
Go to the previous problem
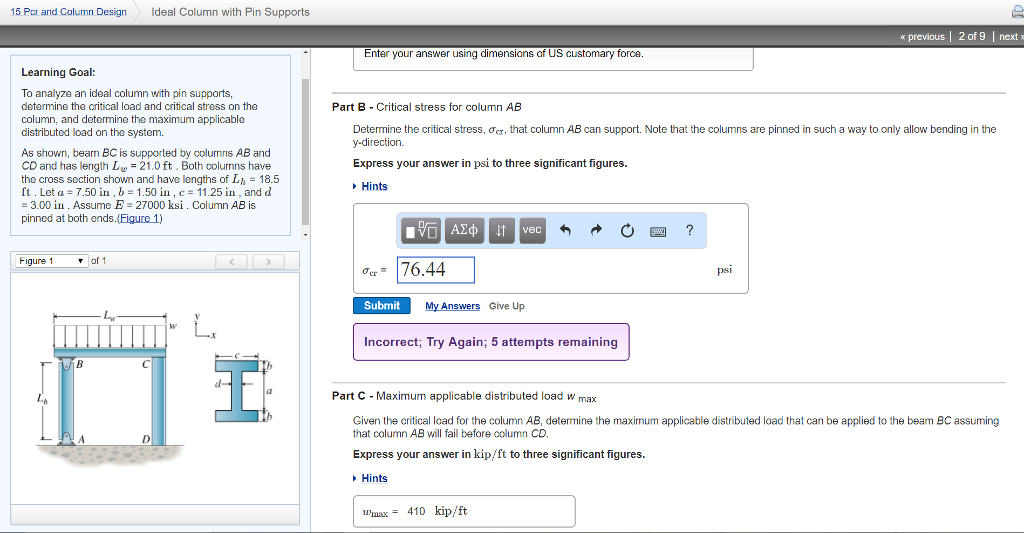[922, 36]
